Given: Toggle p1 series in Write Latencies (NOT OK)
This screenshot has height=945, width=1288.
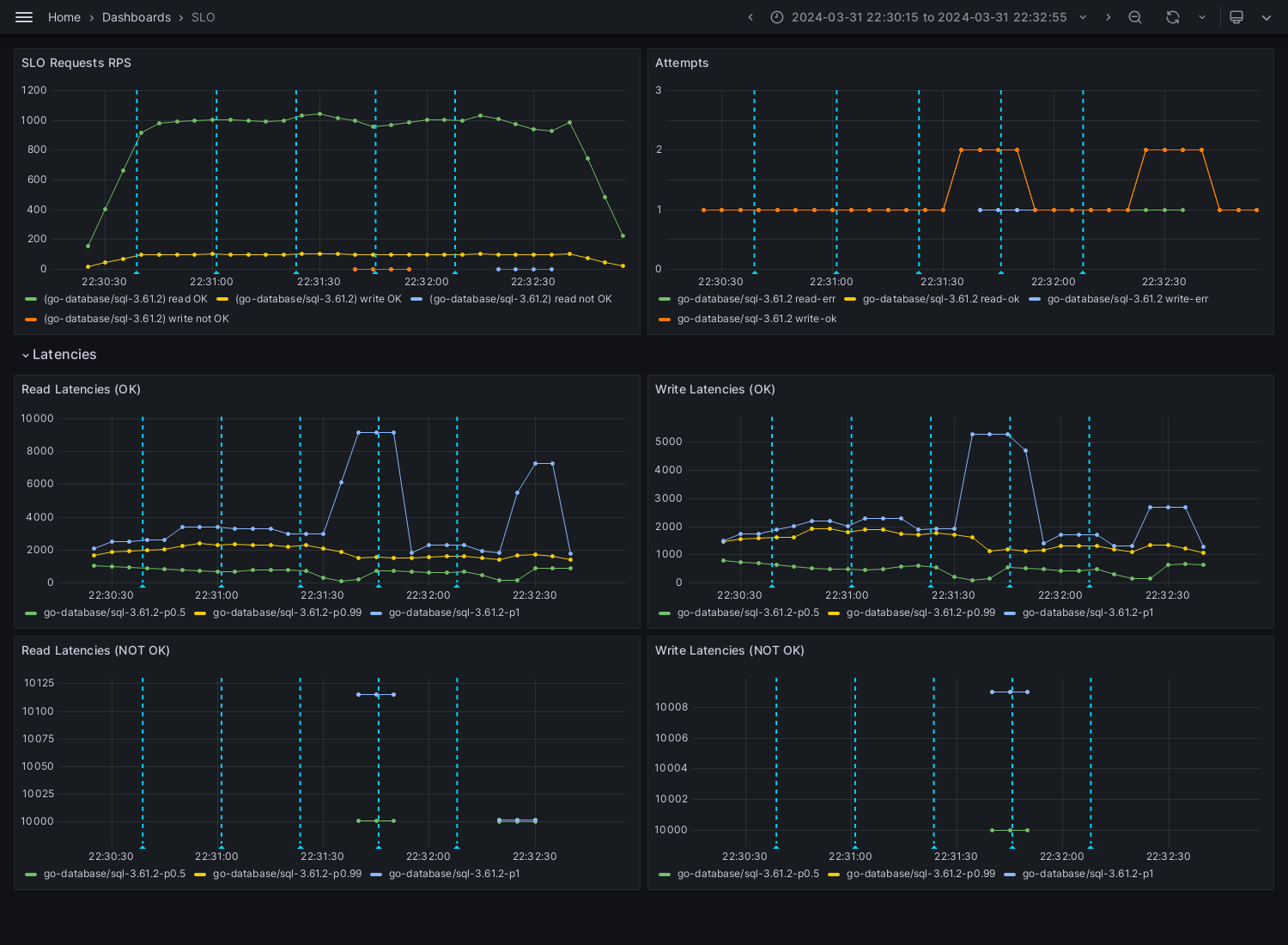Looking at the screenshot, I should 1088,874.
